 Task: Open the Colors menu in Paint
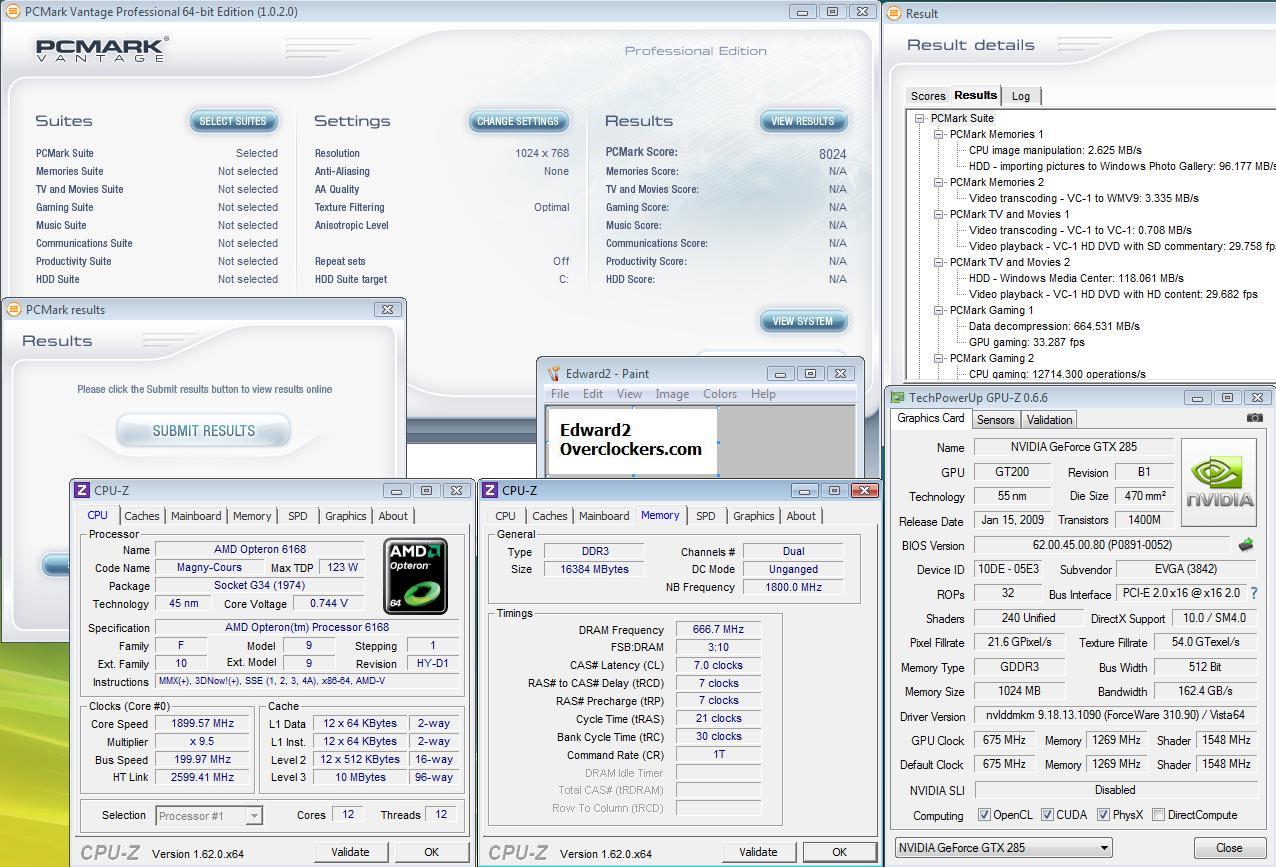point(720,394)
